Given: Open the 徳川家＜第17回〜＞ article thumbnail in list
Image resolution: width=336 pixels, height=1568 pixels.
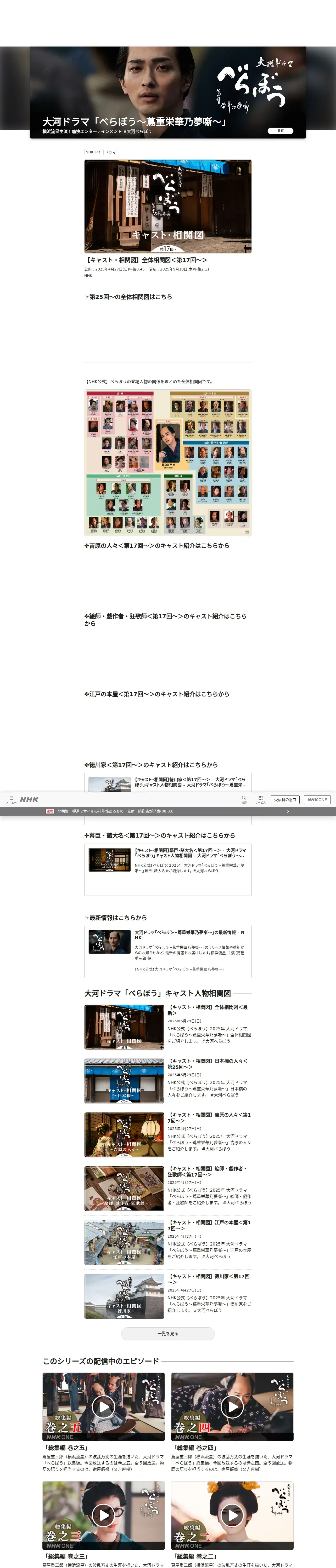Looking at the screenshot, I should point(124,1296).
